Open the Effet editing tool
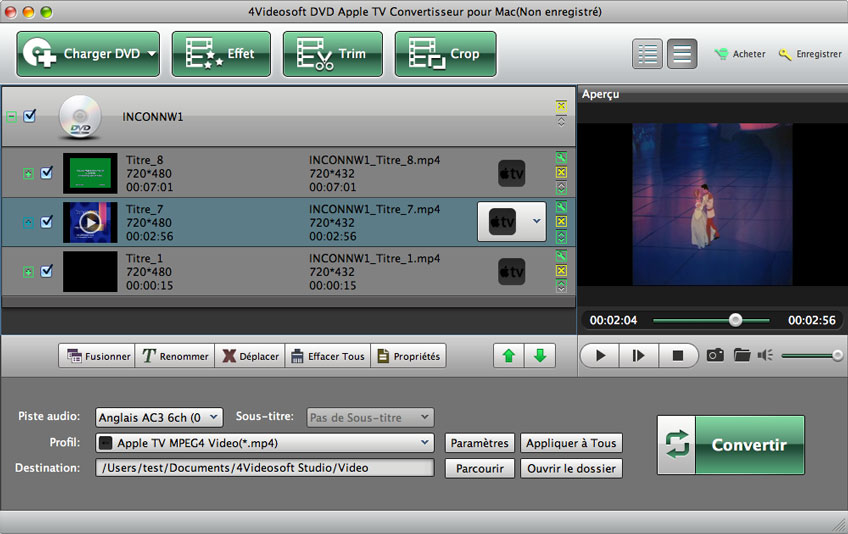848x534 pixels. coord(221,54)
